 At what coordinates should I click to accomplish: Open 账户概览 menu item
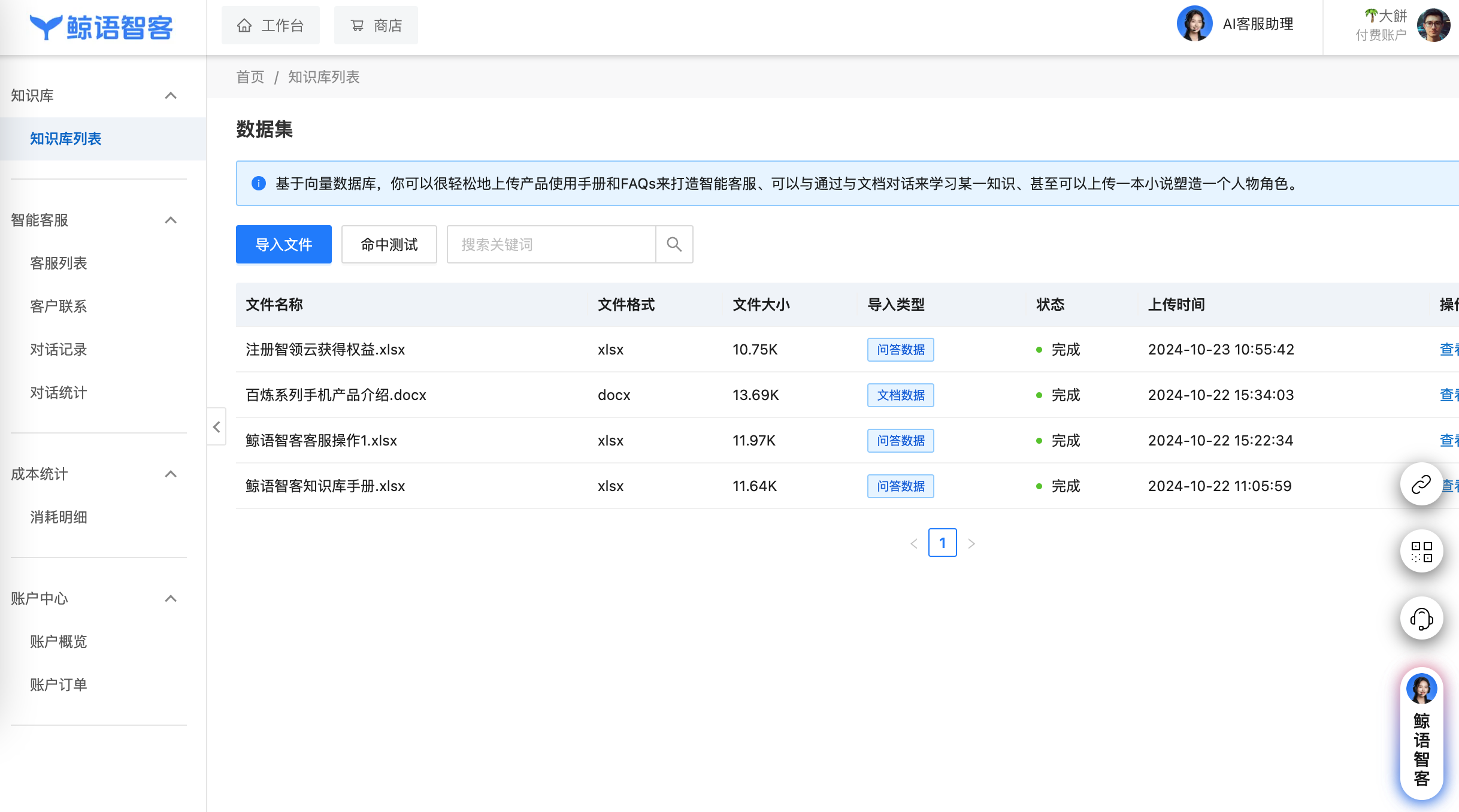(x=59, y=642)
